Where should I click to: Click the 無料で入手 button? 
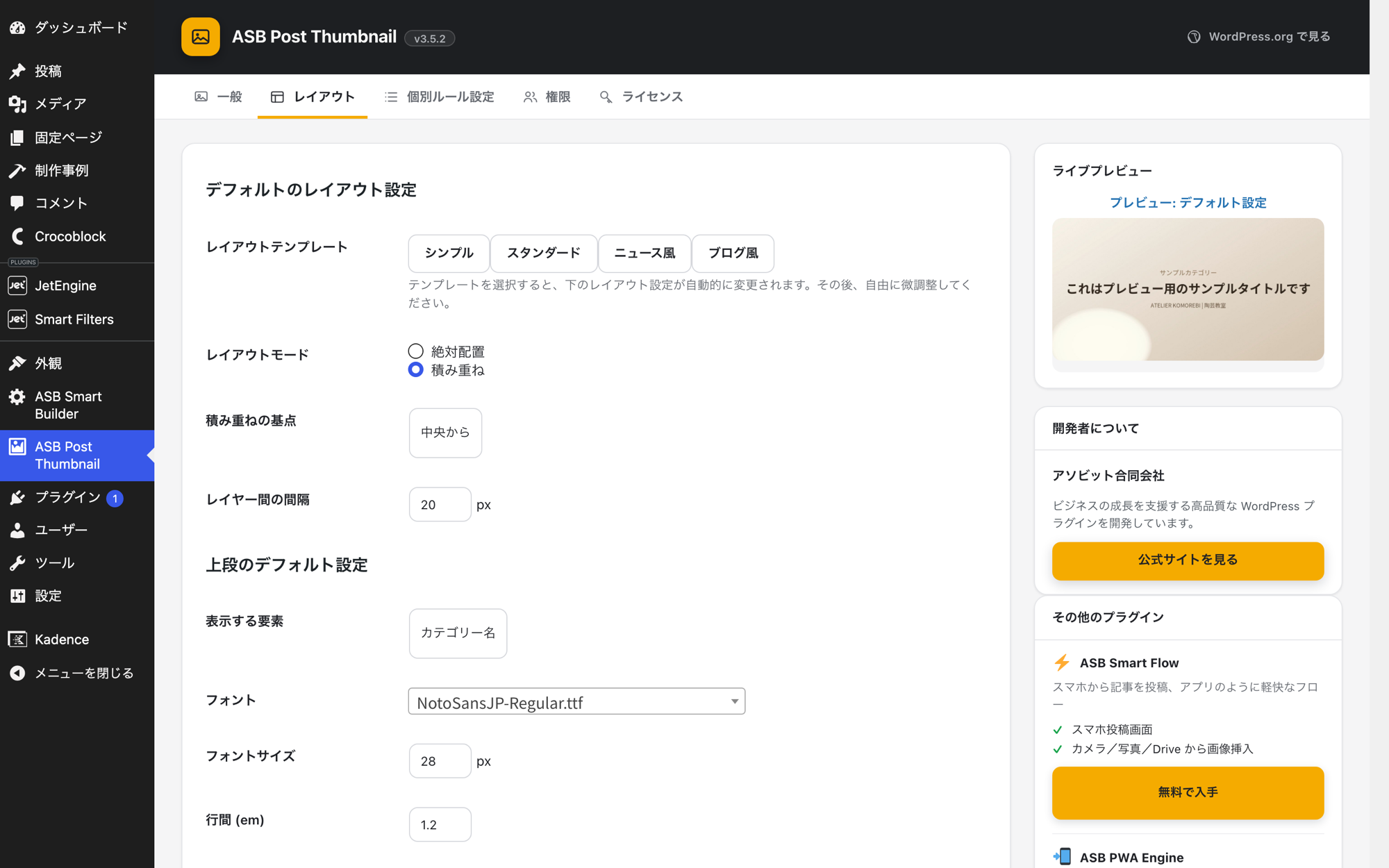pyautogui.click(x=1188, y=792)
